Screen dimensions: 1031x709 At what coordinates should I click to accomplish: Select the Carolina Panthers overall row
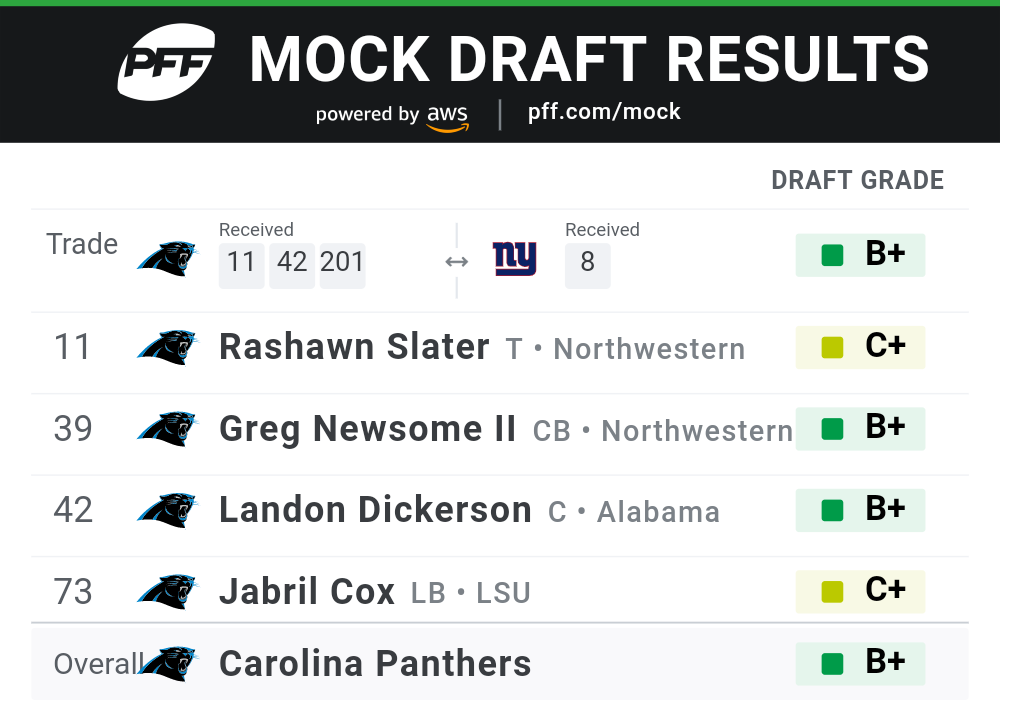tap(500, 663)
